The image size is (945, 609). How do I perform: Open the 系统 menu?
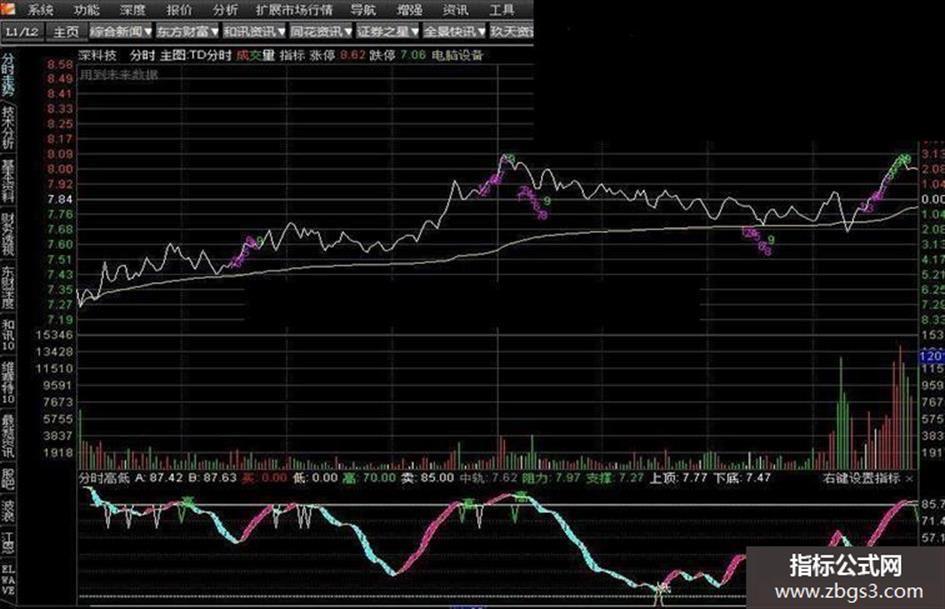tap(40, 10)
